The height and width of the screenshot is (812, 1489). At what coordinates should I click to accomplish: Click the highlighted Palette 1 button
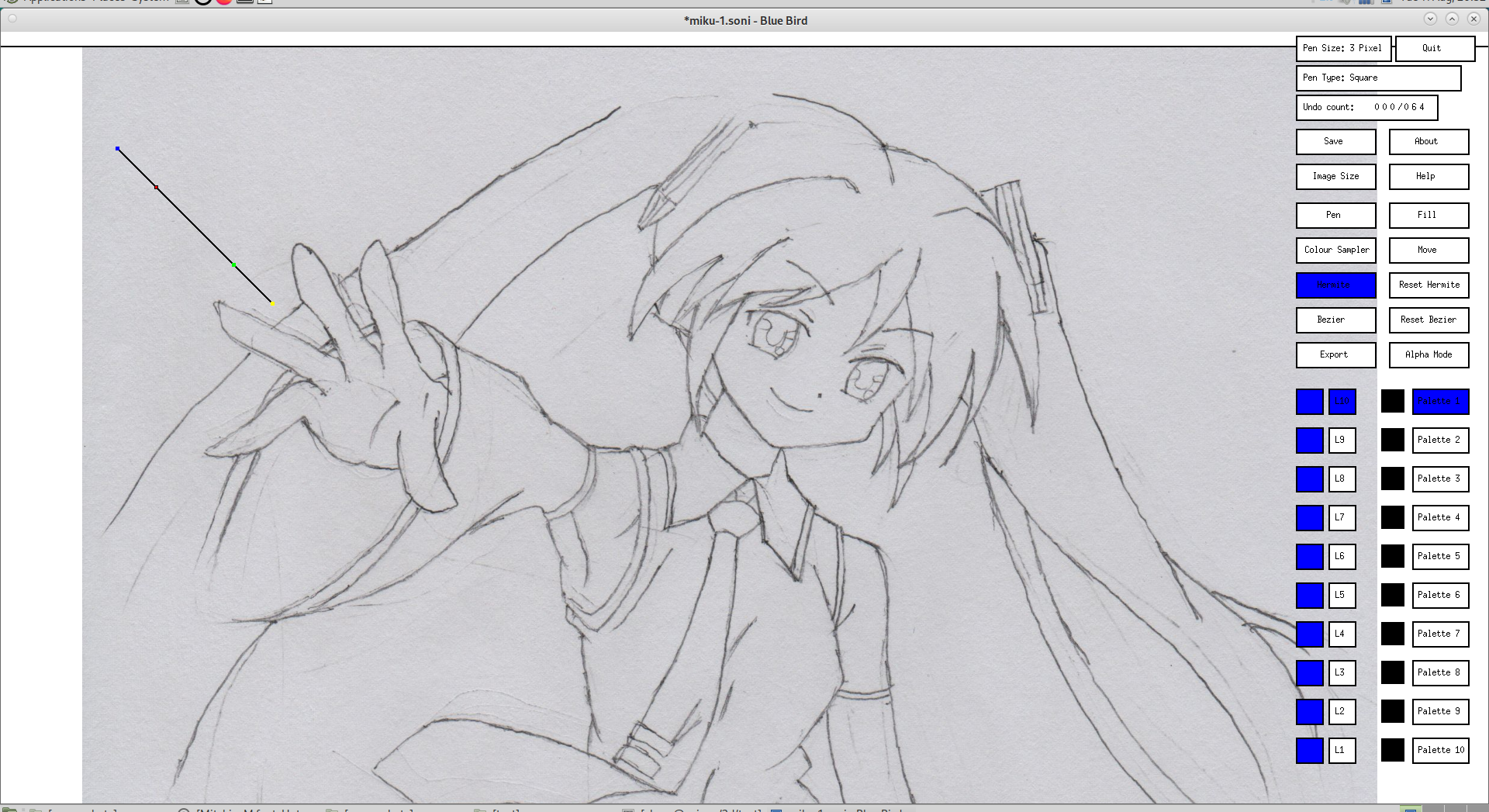coord(1440,402)
